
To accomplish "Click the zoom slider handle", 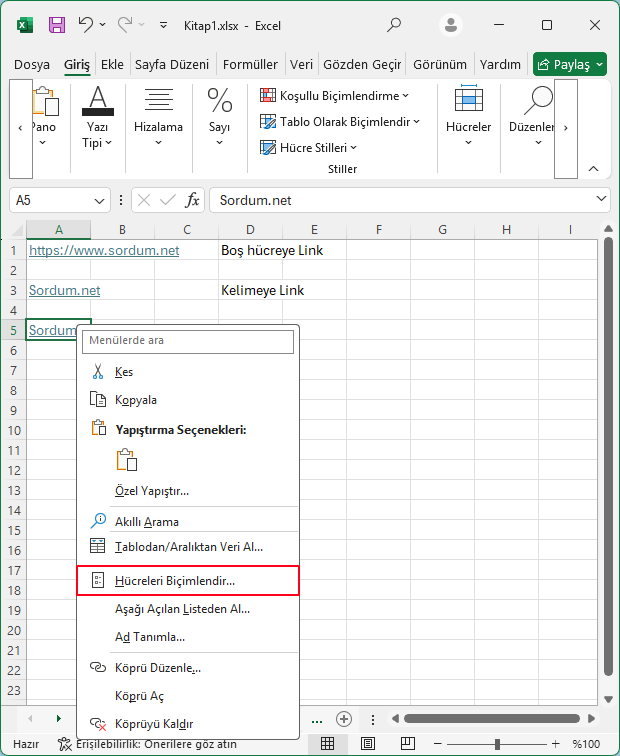I will (x=497, y=744).
